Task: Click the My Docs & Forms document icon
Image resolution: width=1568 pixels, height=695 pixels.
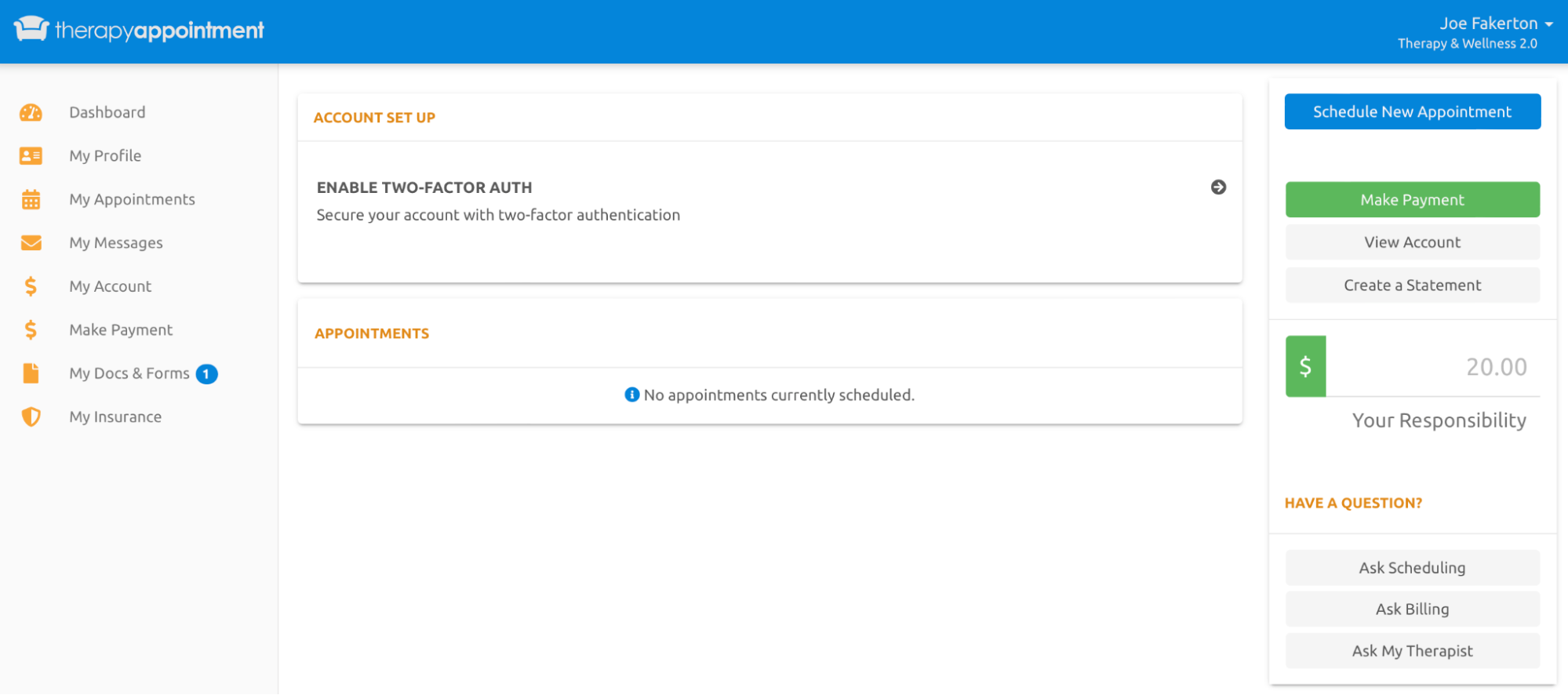Action: pyautogui.click(x=31, y=373)
